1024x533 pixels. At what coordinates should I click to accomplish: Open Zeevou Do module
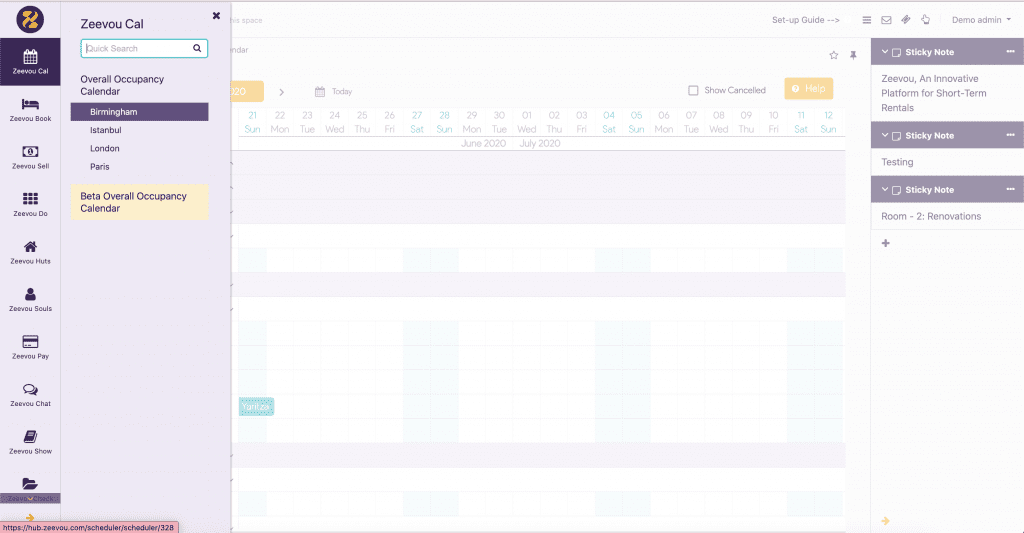[30, 204]
